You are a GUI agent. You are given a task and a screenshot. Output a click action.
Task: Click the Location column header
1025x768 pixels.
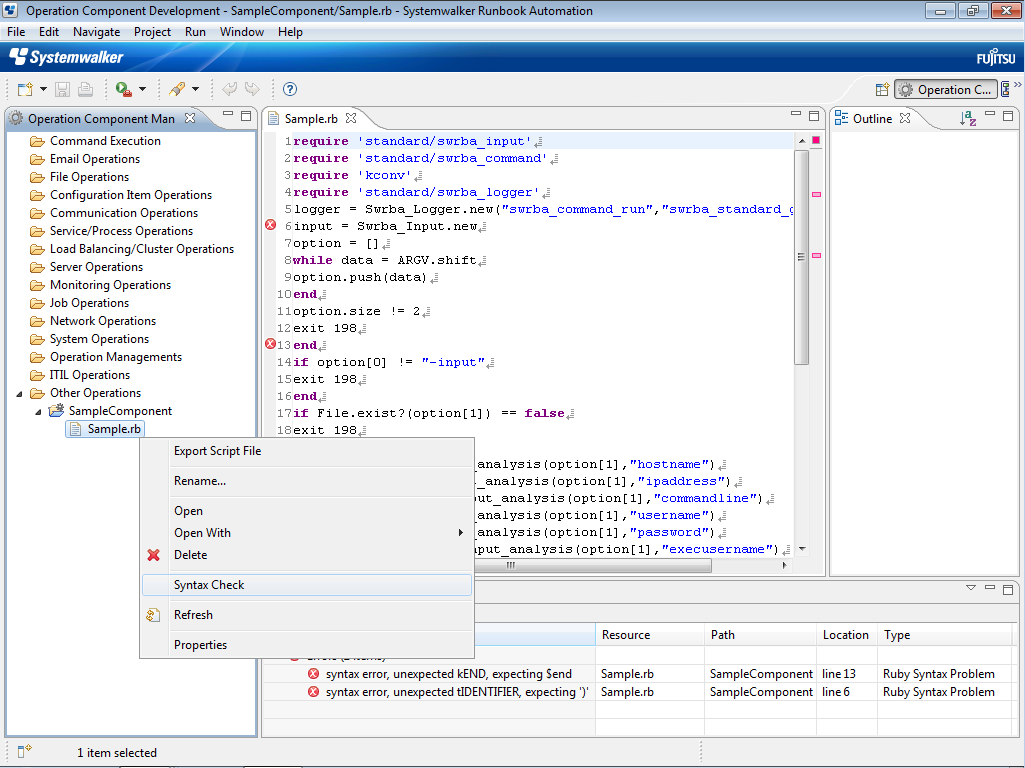(847, 635)
